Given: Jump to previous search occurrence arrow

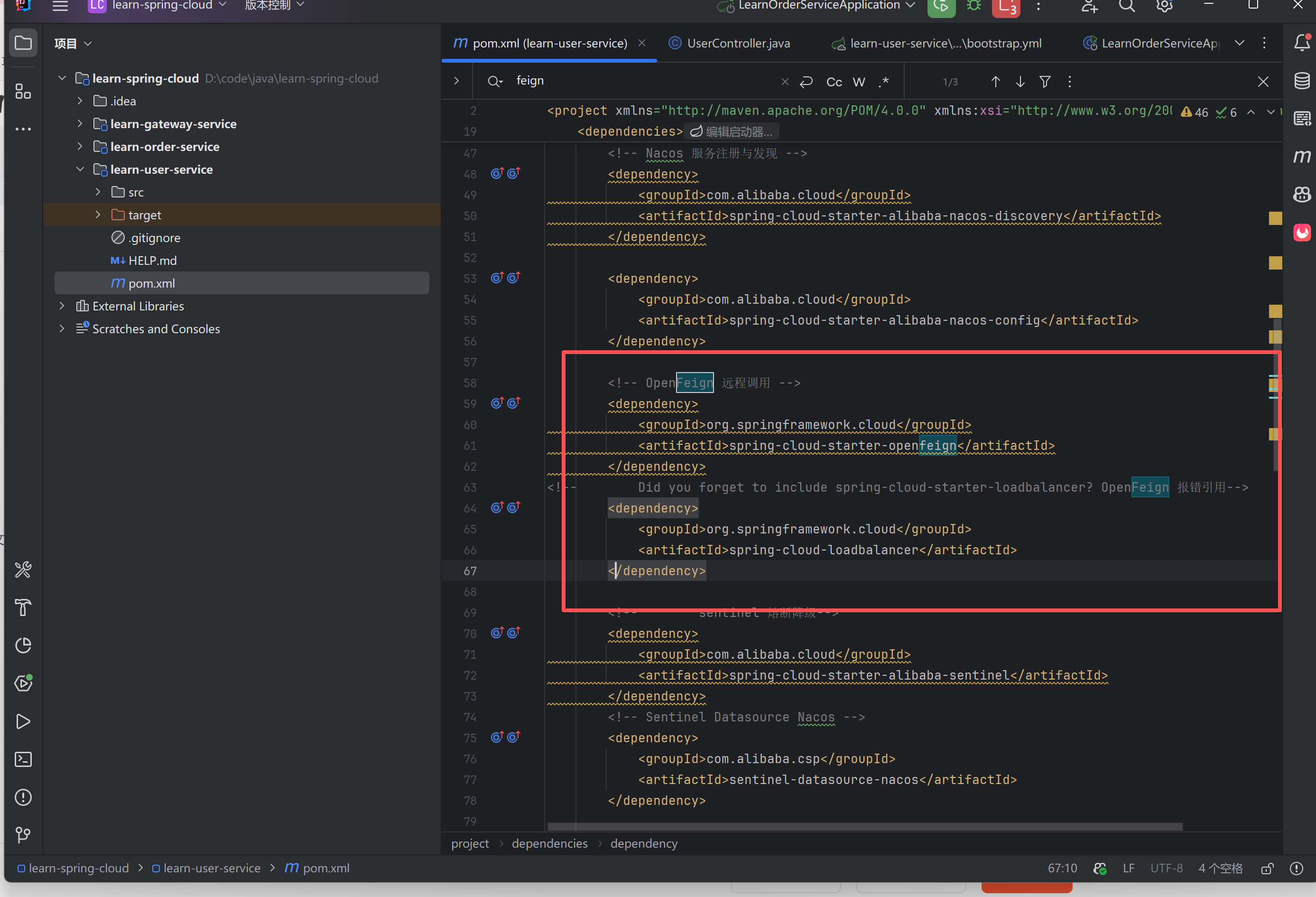Looking at the screenshot, I should click(x=995, y=82).
